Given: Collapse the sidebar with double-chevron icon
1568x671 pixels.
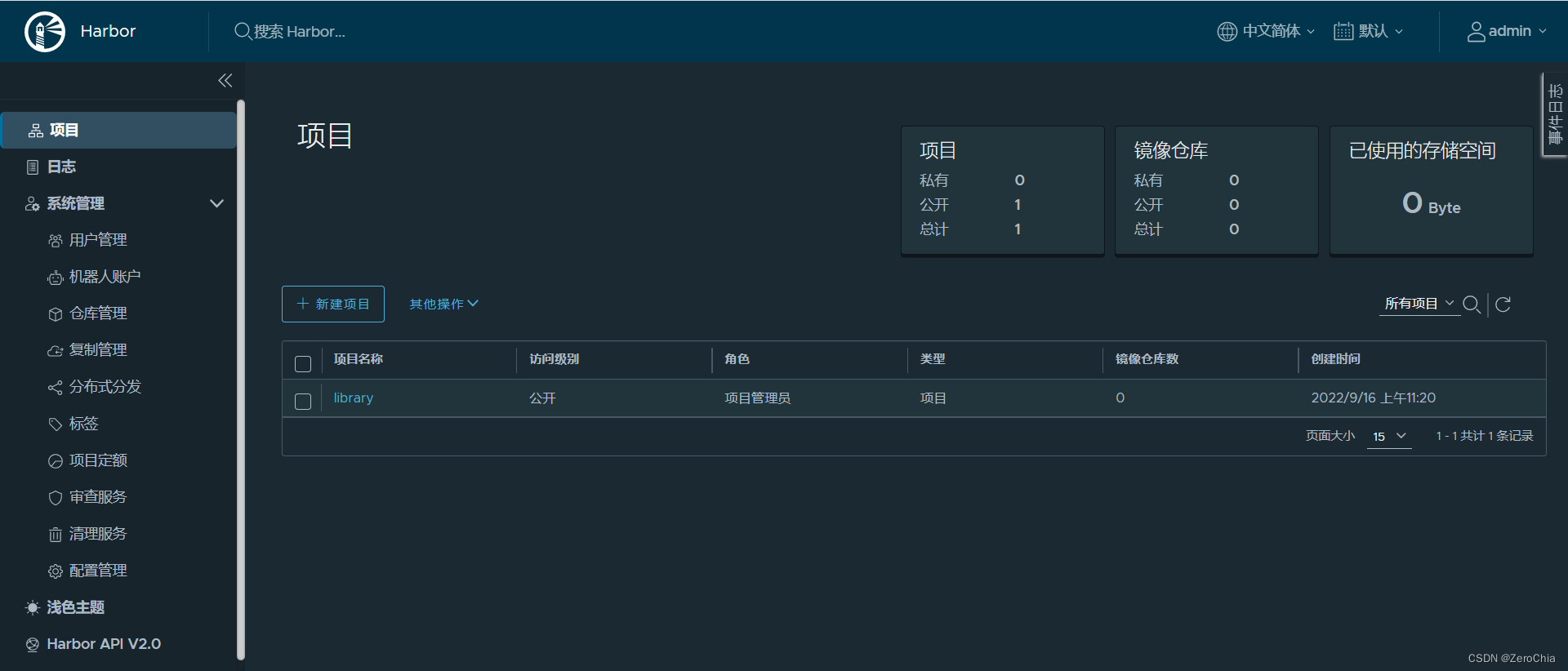Looking at the screenshot, I should 225,80.
